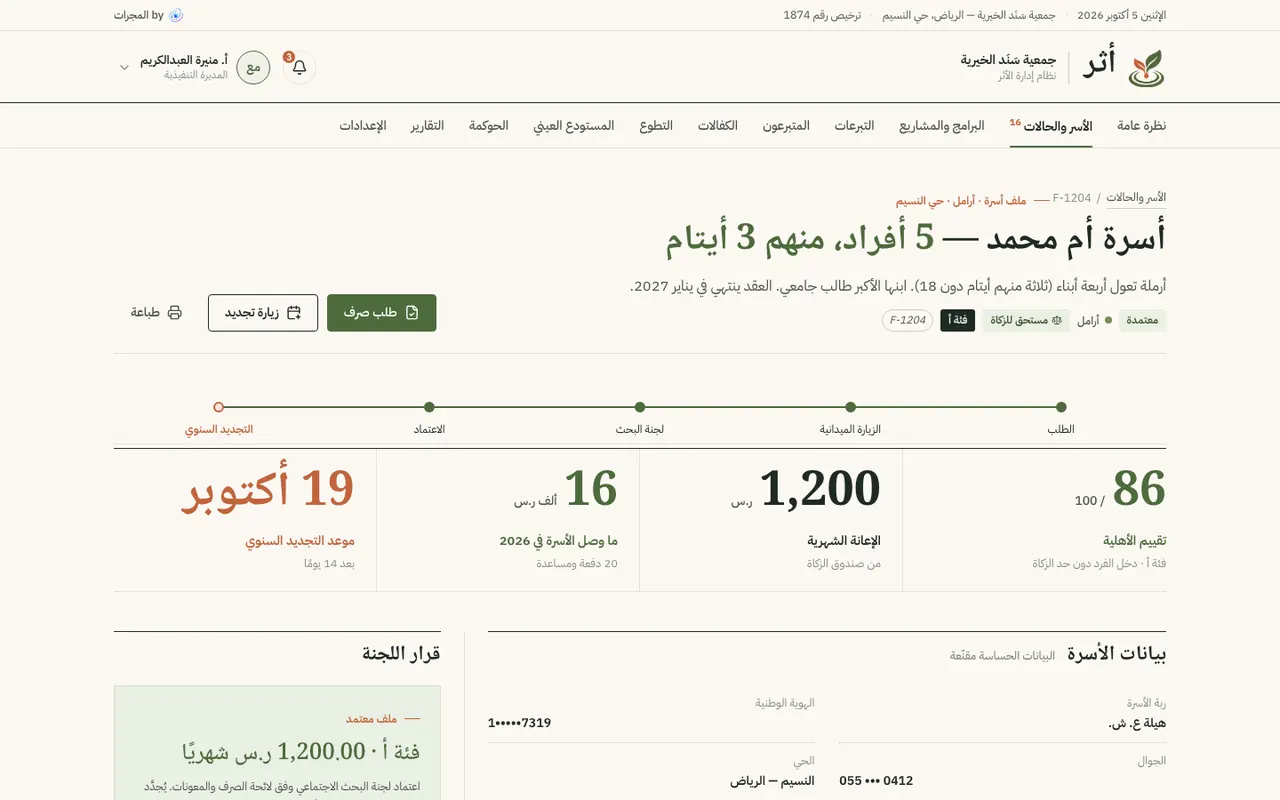Screen dimensions: 1280x800
Task: Expand the user account menu chevron
Action: coord(124,68)
